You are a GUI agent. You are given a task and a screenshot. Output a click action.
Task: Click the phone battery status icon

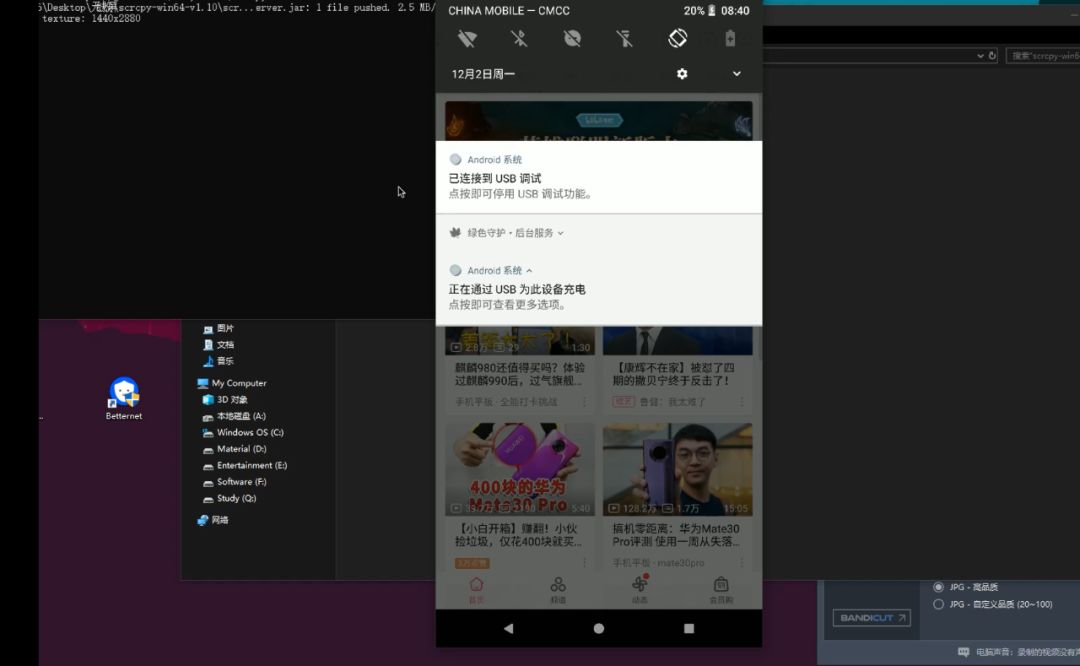coord(712,11)
